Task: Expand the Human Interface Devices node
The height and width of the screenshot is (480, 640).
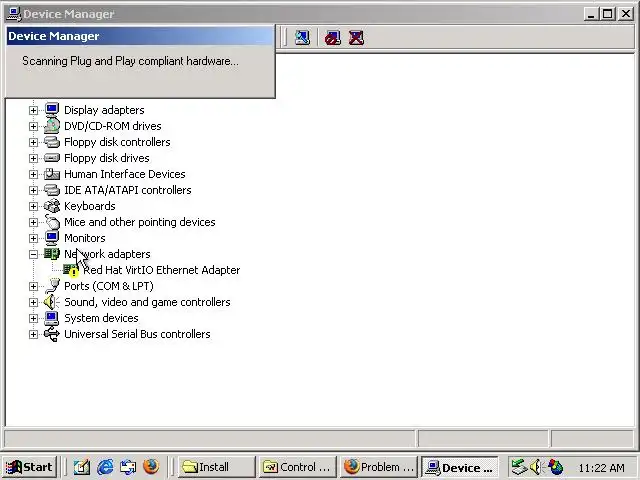Action: click(33, 174)
